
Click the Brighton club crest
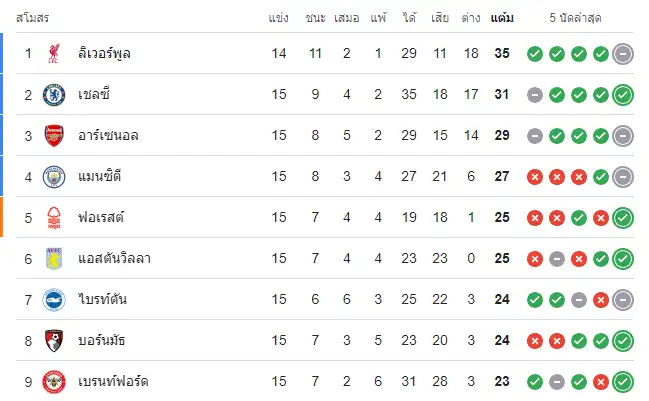54,300
